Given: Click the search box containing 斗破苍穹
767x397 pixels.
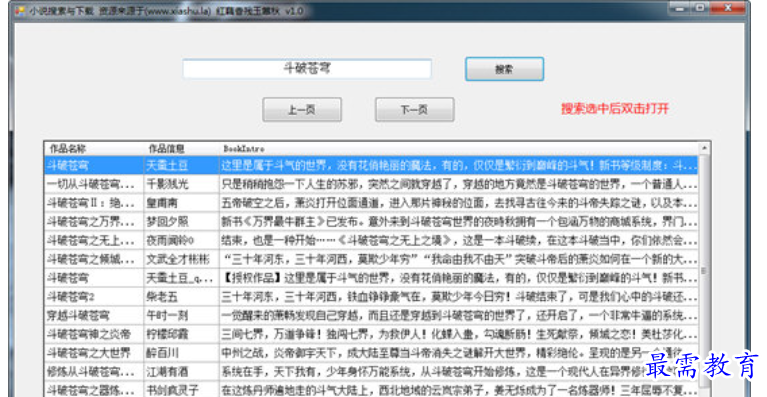Looking at the screenshot, I should point(307,69).
